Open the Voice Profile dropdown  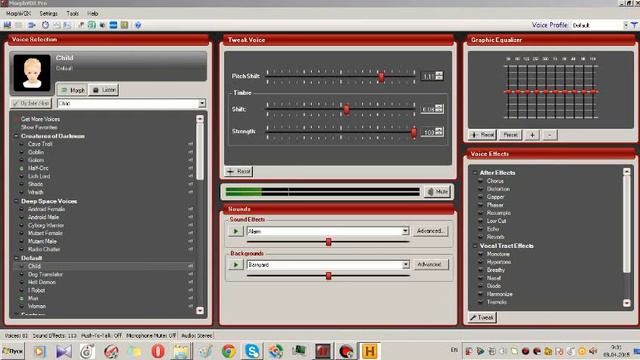coord(626,25)
